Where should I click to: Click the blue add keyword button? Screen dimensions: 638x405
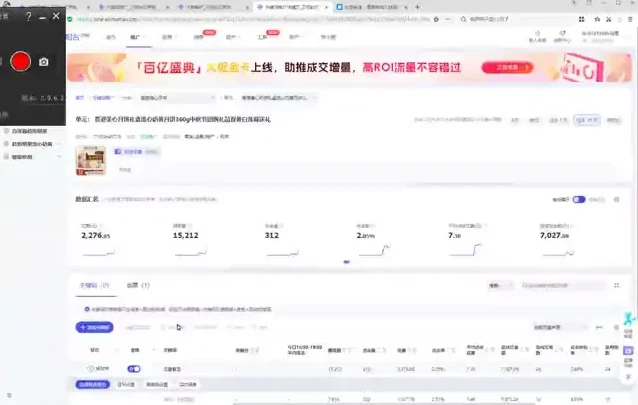[x=96, y=327]
